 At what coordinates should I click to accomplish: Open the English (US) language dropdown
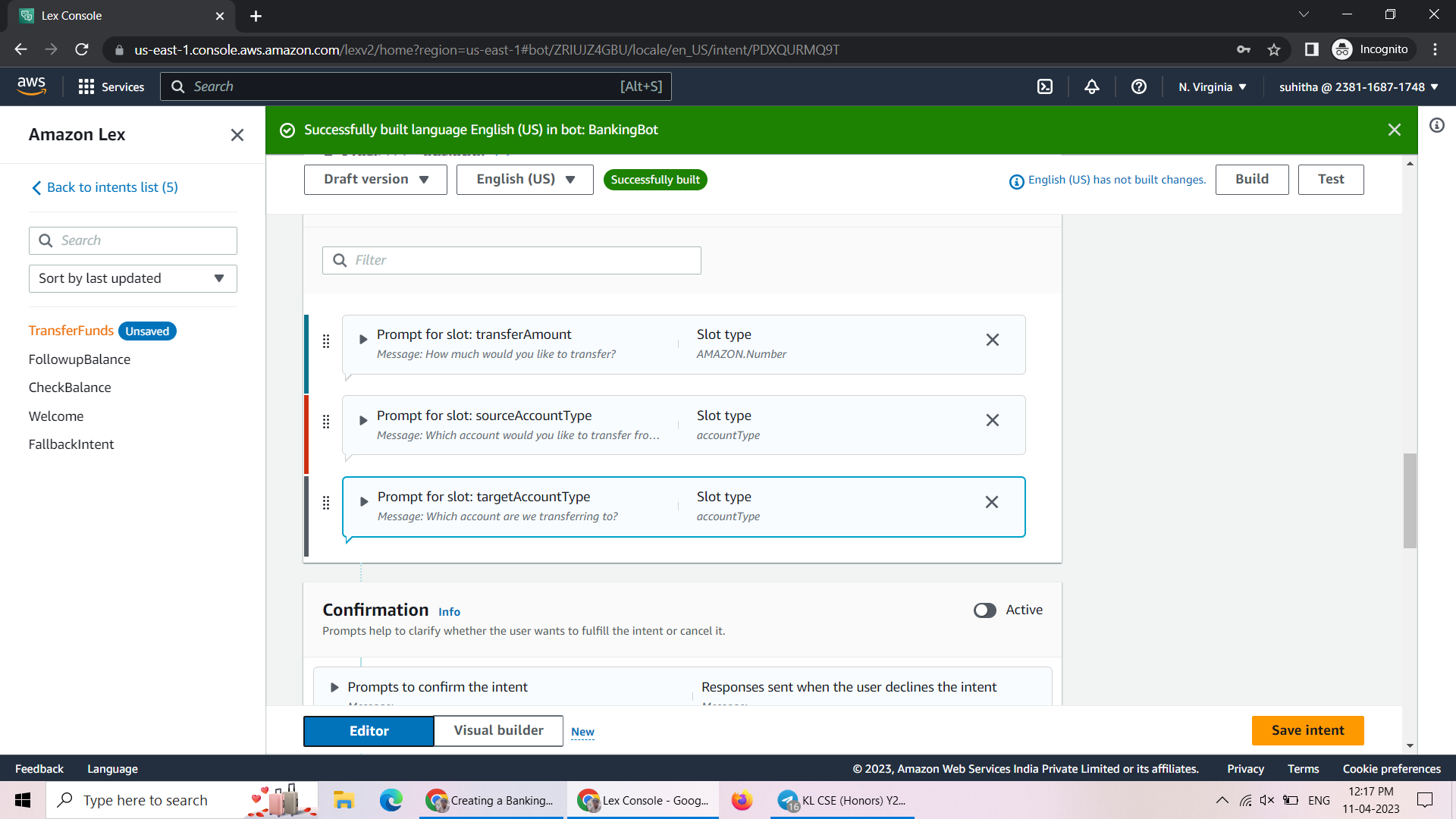click(524, 179)
